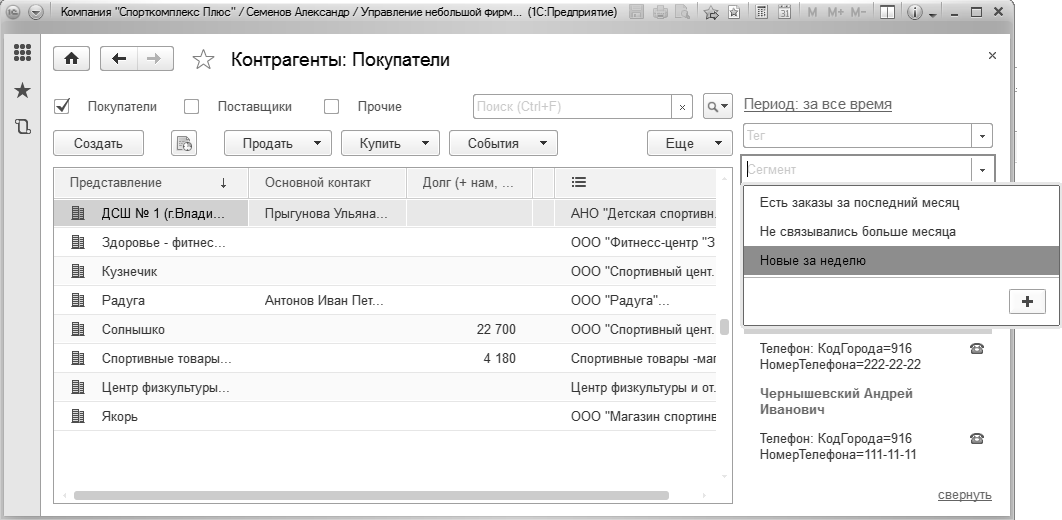Click Основной контакт column header

click(328, 183)
